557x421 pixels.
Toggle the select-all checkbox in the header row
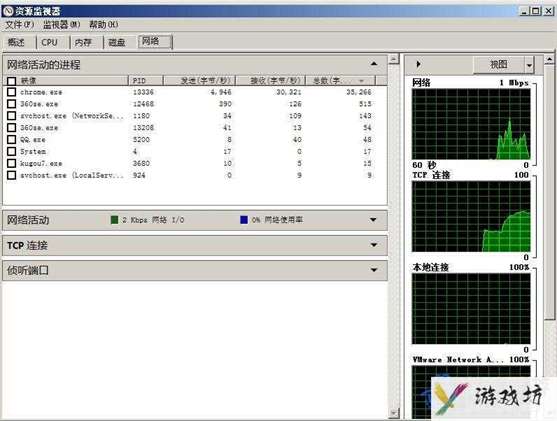coord(11,81)
